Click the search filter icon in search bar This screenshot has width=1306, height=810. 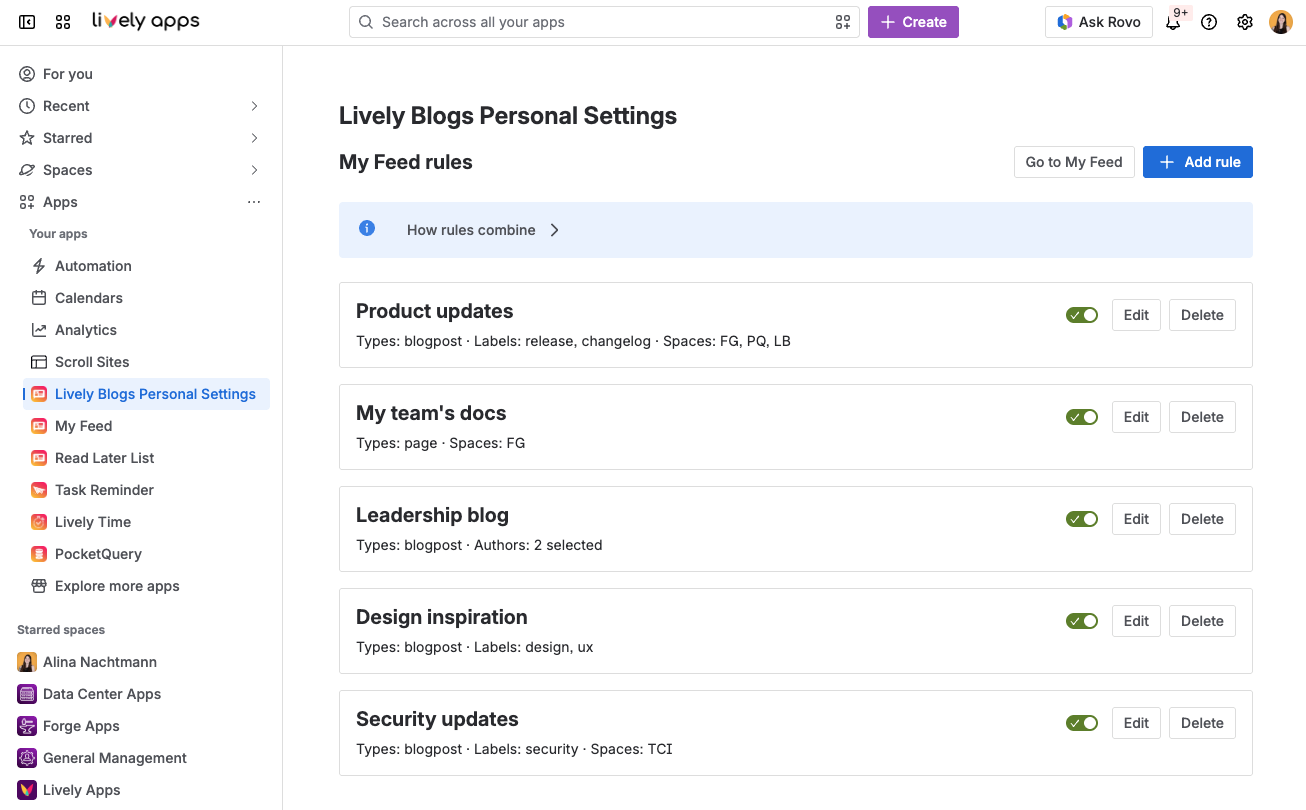843,22
